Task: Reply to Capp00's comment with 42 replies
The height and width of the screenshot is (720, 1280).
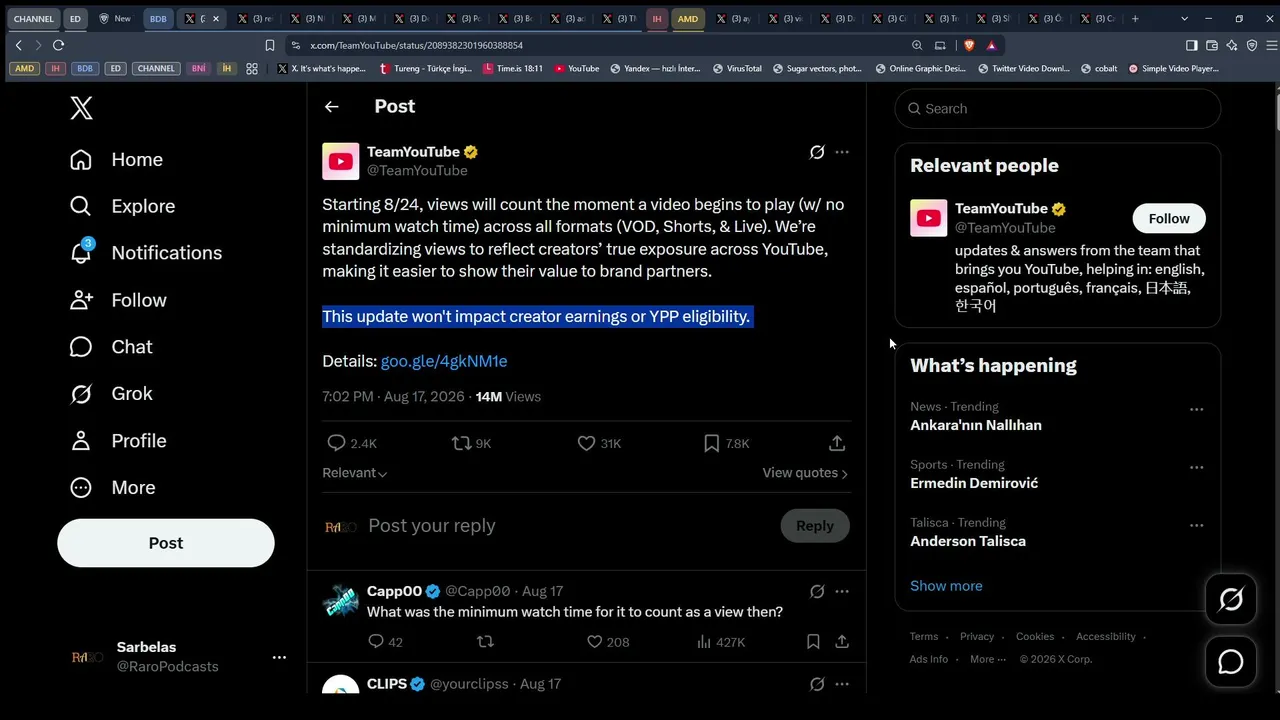Action: tap(385, 642)
